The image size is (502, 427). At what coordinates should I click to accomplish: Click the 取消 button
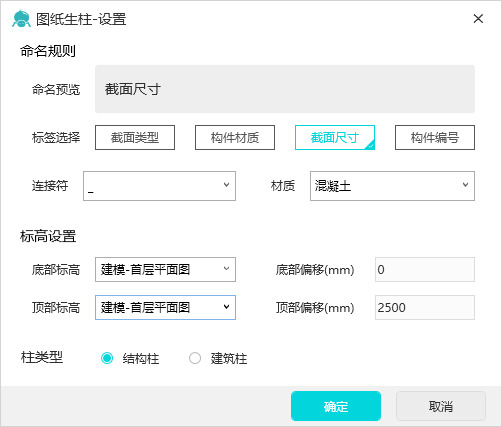pyautogui.click(x=441, y=406)
